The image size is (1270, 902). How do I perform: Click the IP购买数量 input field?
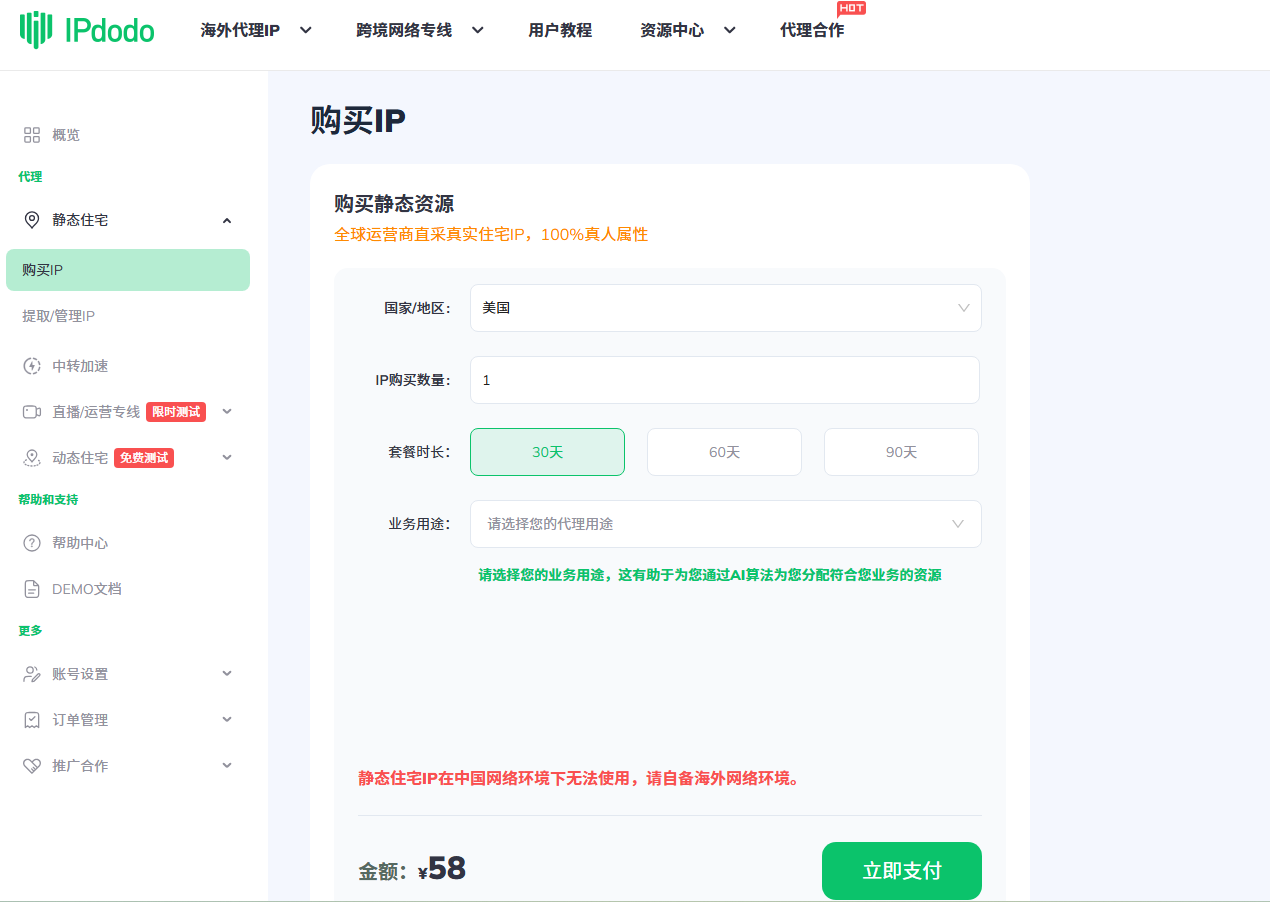[x=725, y=380]
